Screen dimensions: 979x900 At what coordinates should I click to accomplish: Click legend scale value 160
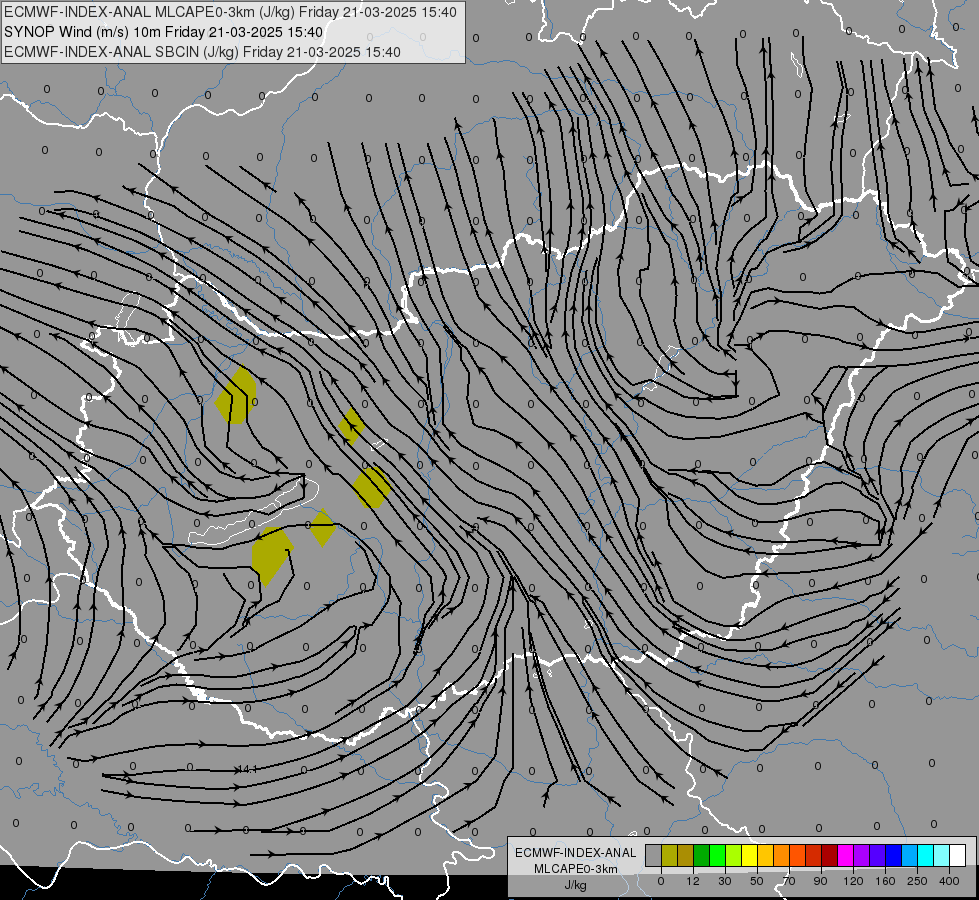tap(885, 881)
